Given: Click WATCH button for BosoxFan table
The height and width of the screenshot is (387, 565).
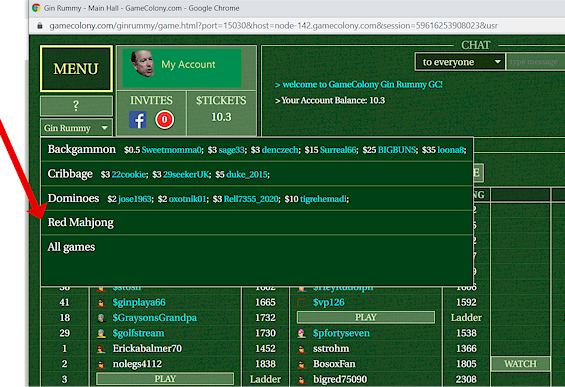Looking at the screenshot, I should point(520,364).
